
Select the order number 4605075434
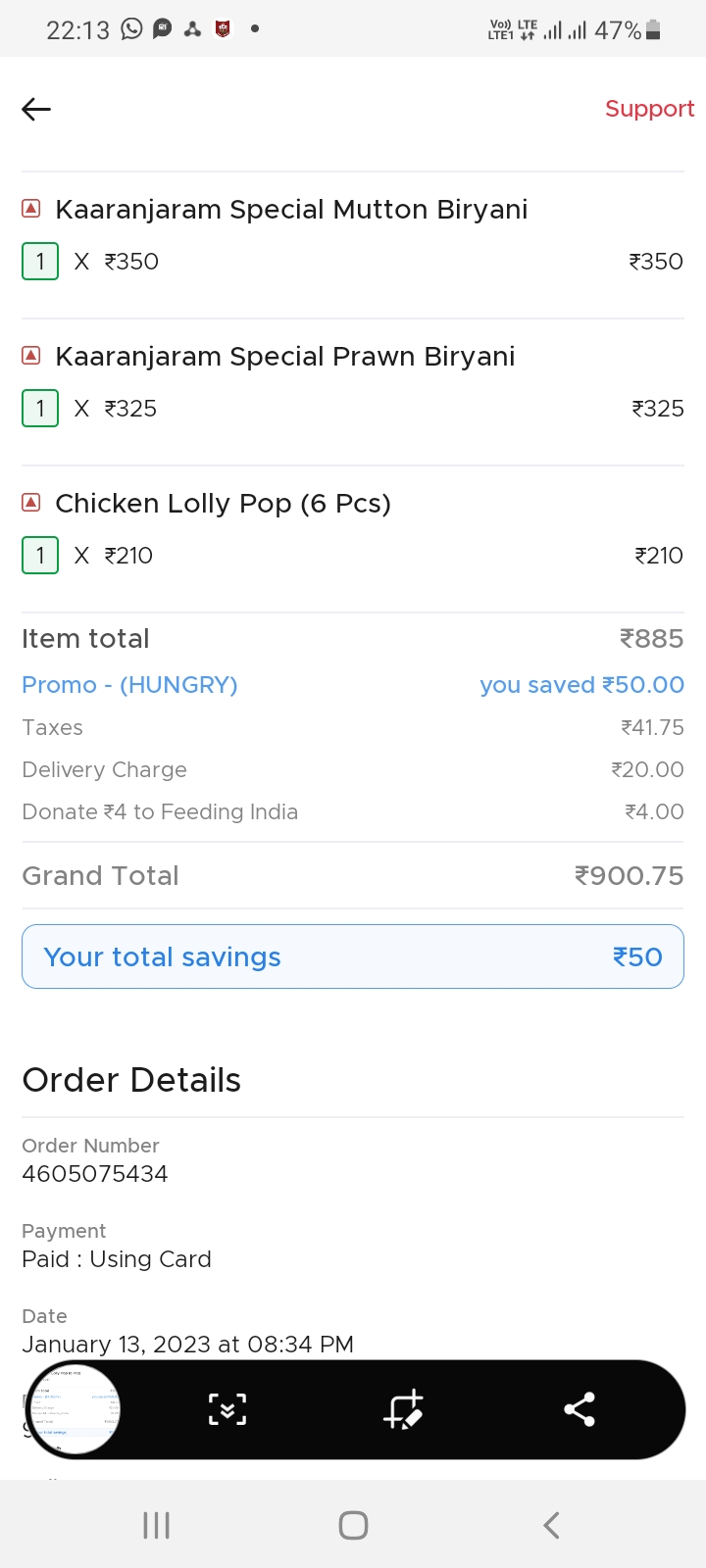[95, 1173]
